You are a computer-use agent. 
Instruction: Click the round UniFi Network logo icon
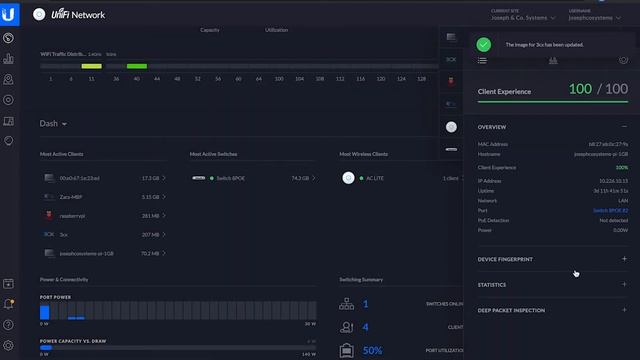pyautogui.click(x=39, y=15)
